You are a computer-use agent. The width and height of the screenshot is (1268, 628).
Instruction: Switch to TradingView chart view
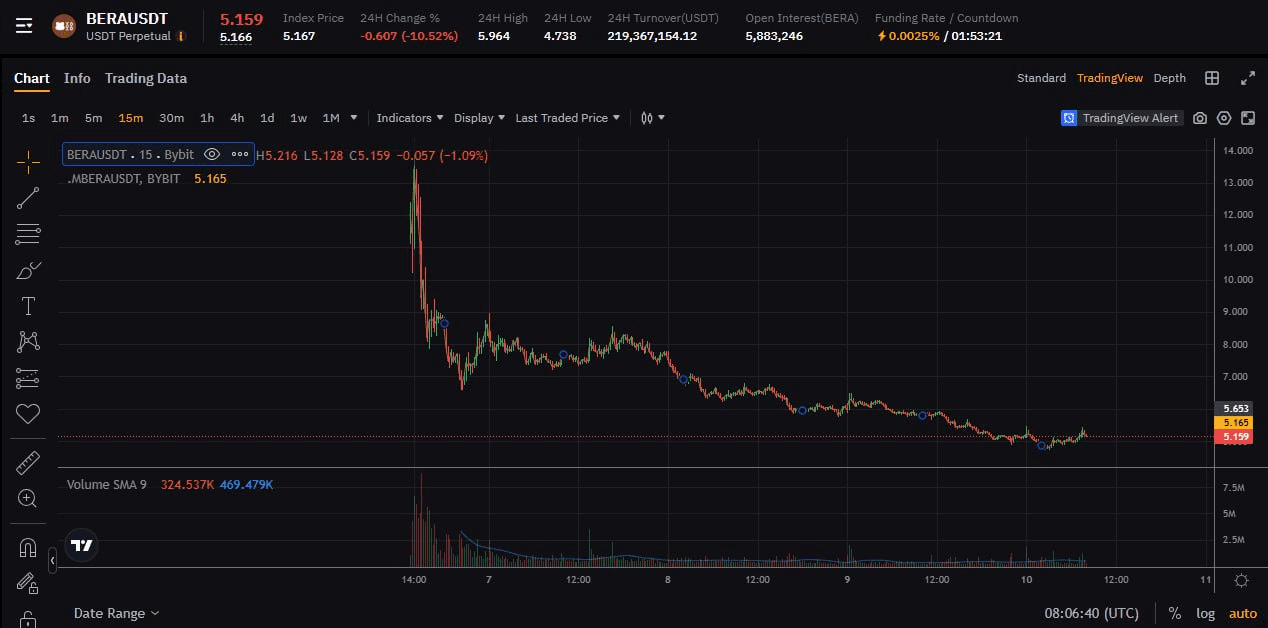(x=1110, y=78)
